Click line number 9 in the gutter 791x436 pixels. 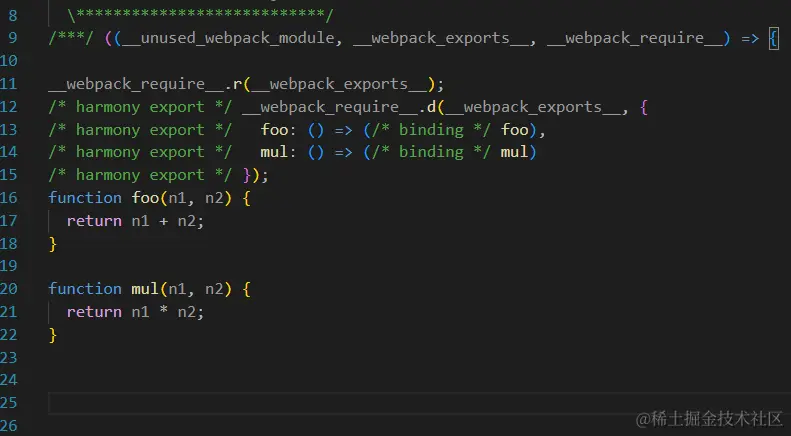pos(12,38)
